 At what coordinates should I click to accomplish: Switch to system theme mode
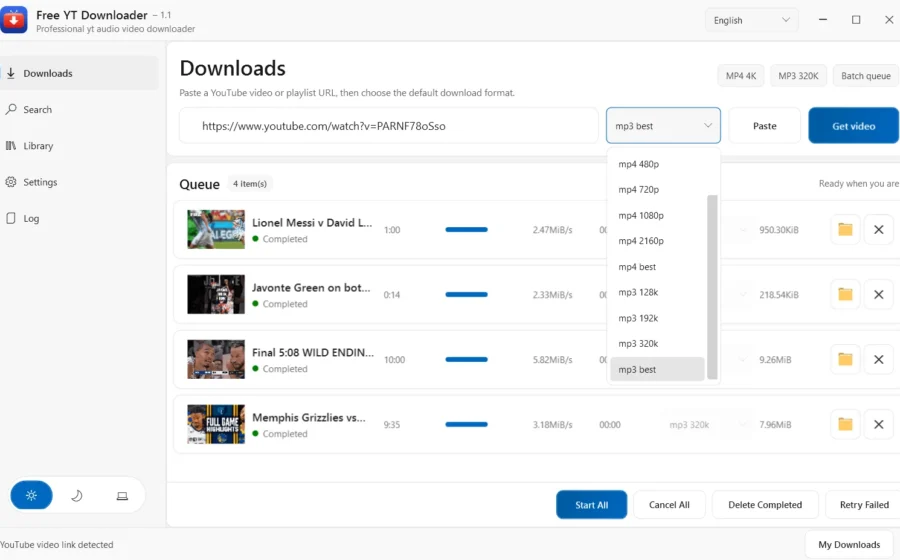pyautogui.click(x=122, y=496)
